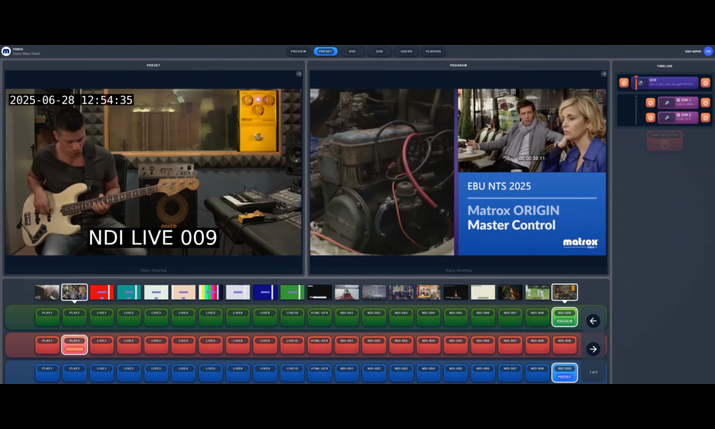Click the green source thumbnail above LIVE10
Image resolution: width=715 pixels, height=429 pixels.
point(292,292)
